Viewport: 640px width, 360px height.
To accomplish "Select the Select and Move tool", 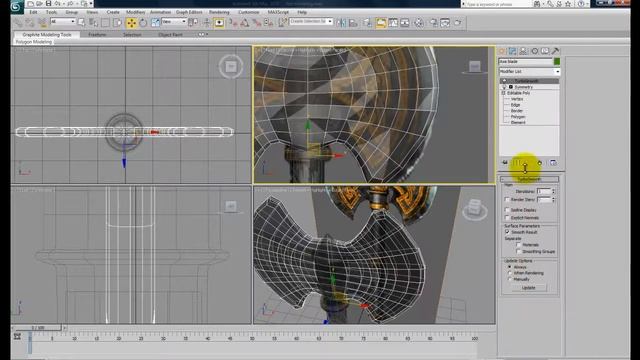I will click(x=131, y=23).
